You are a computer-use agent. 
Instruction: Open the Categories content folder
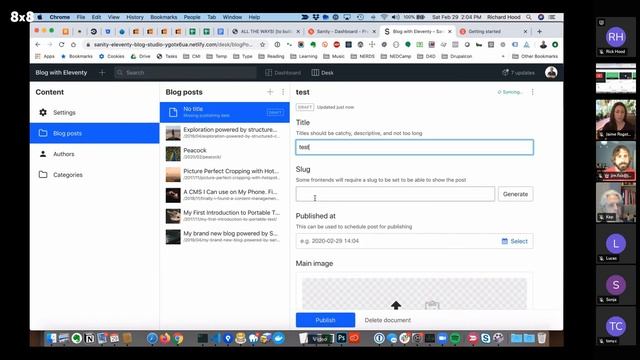(x=94, y=175)
